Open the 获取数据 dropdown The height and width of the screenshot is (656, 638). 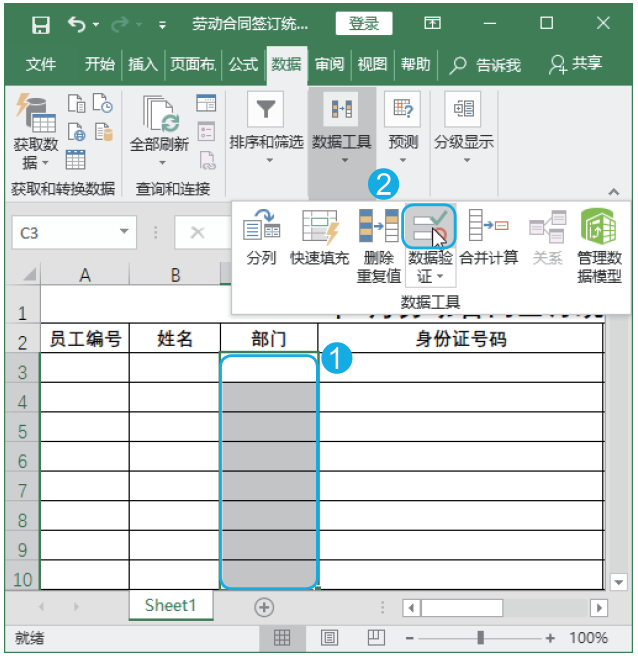36,132
